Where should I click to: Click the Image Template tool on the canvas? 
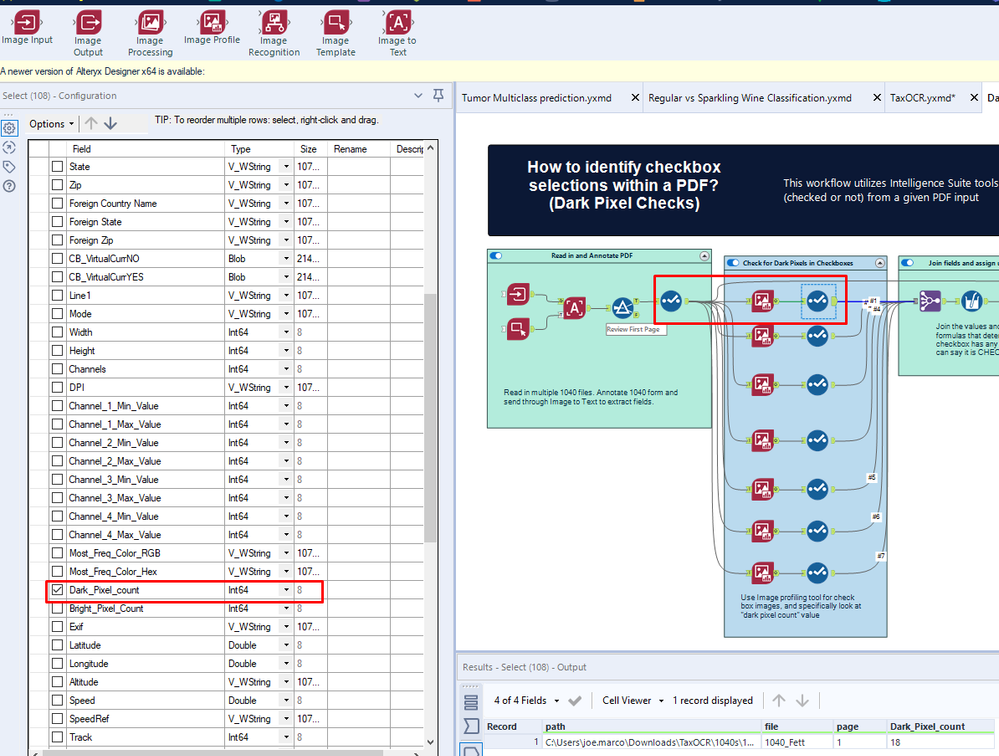coord(518,329)
